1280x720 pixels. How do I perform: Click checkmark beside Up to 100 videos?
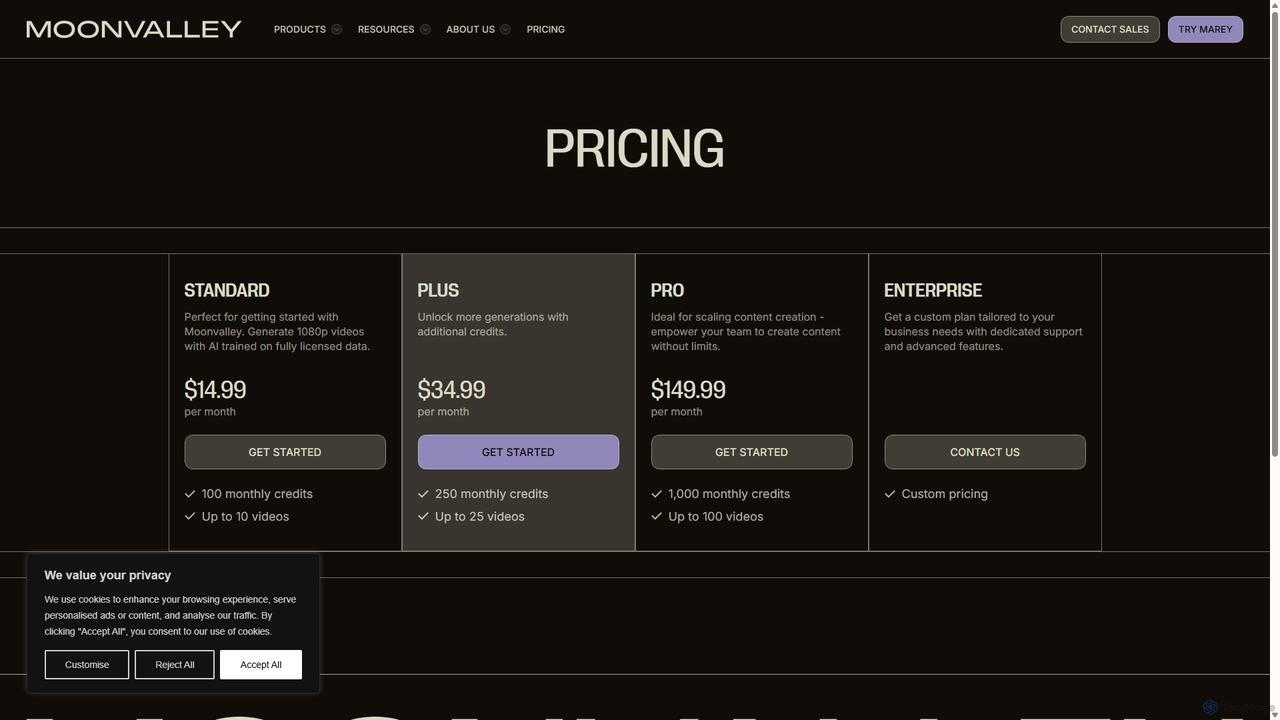pyautogui.click(x=657, y=516)
